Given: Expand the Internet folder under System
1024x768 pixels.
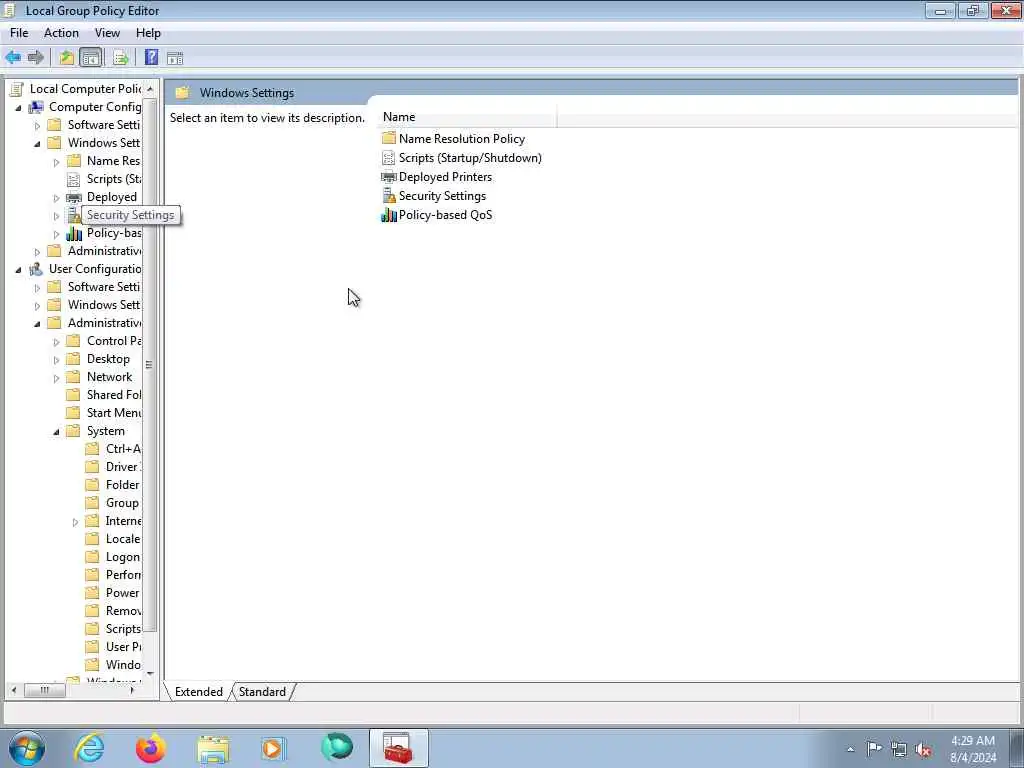Looking at the screenshot, I should [x=75, y=522].
